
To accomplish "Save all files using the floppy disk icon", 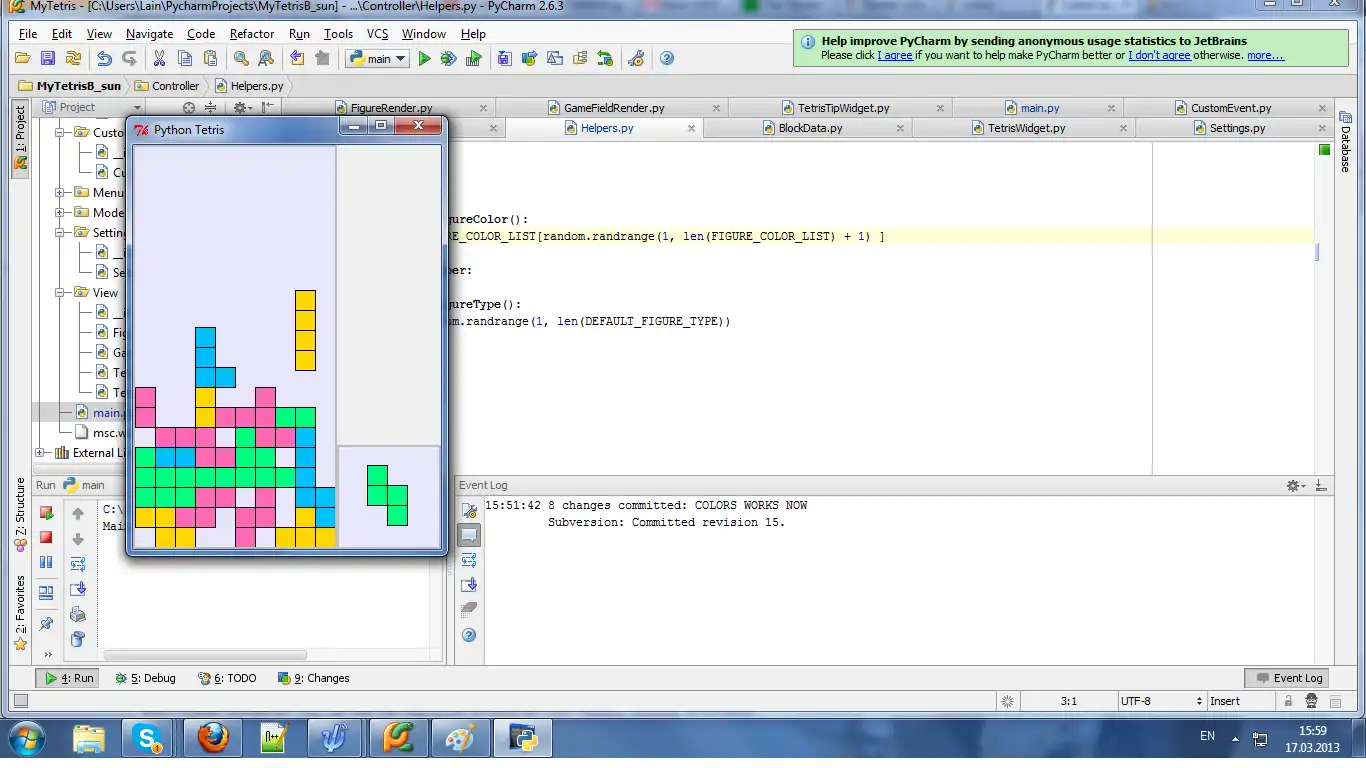I will pyautogui.click(x=47, y=59).
